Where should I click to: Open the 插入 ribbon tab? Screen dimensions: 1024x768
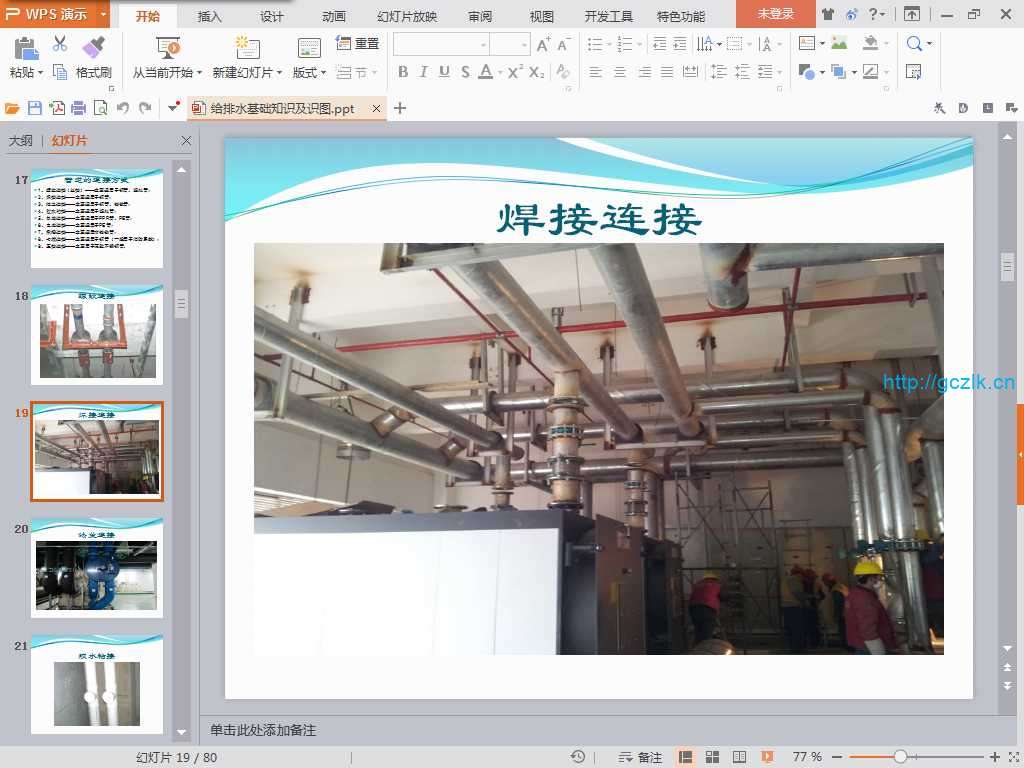point(210,16)
